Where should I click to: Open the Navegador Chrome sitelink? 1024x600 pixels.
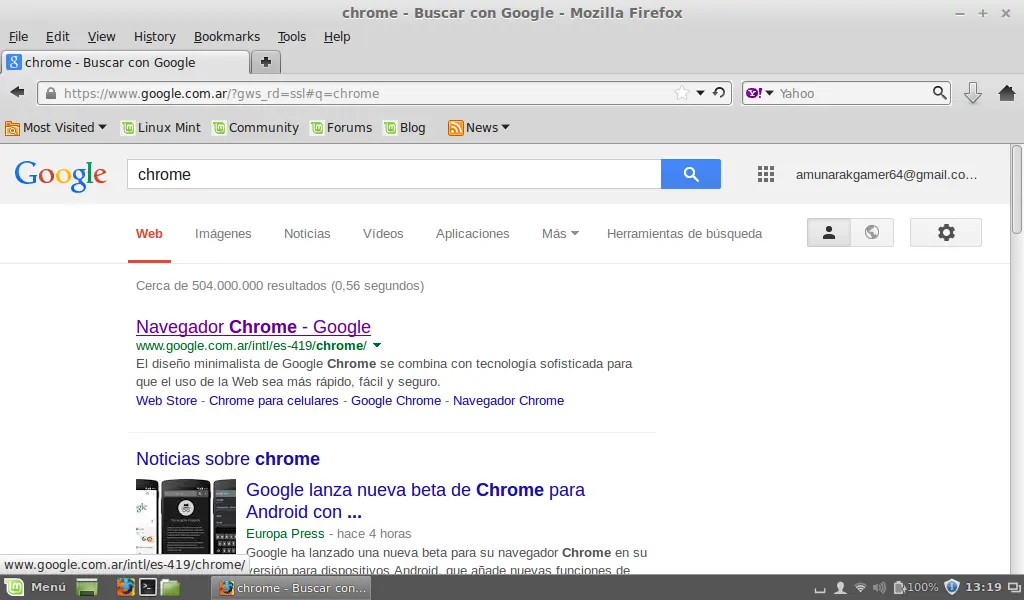click(508, 400)
